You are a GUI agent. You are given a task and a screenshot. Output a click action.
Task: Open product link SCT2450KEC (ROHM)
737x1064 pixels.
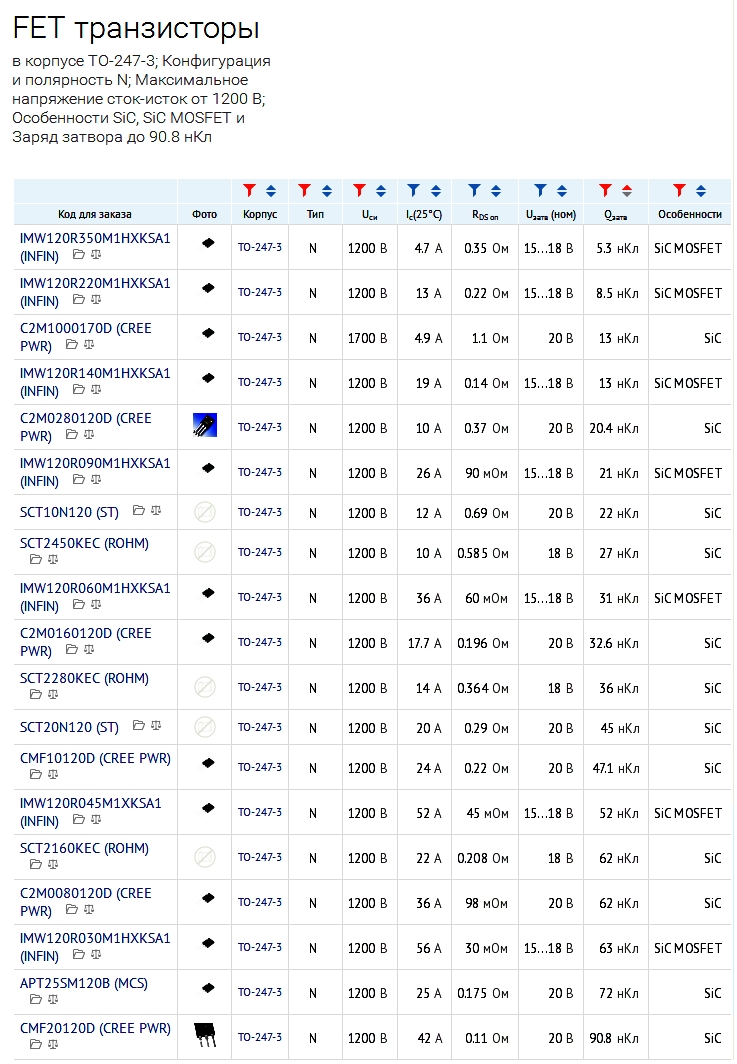tap(84, 544)
